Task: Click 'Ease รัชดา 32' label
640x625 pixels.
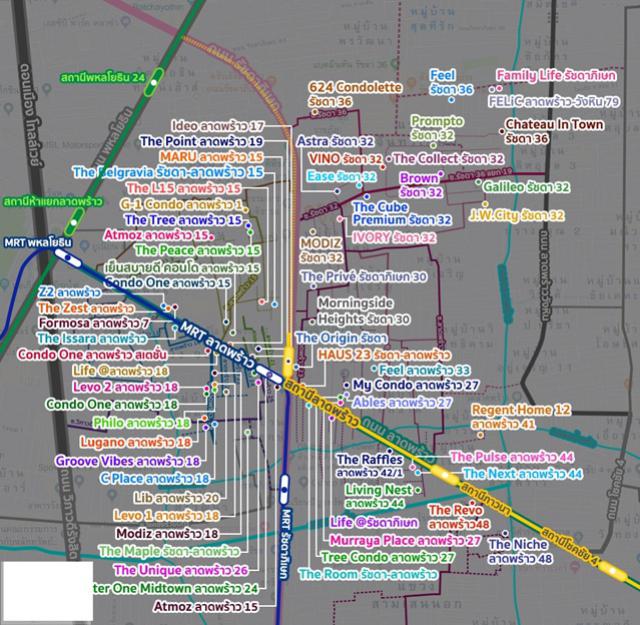Action: coord(342,176)
